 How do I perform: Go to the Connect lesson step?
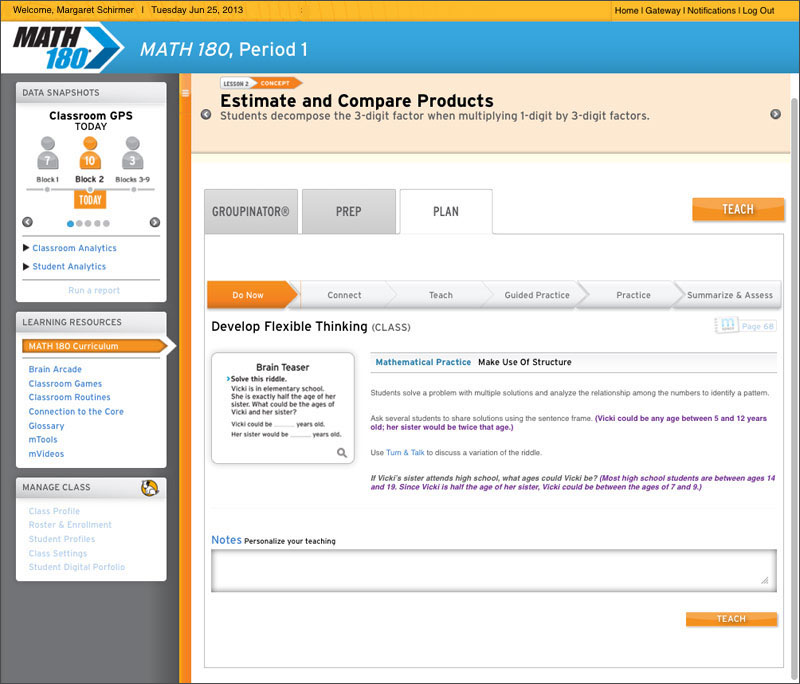click(x=344, y=295)
